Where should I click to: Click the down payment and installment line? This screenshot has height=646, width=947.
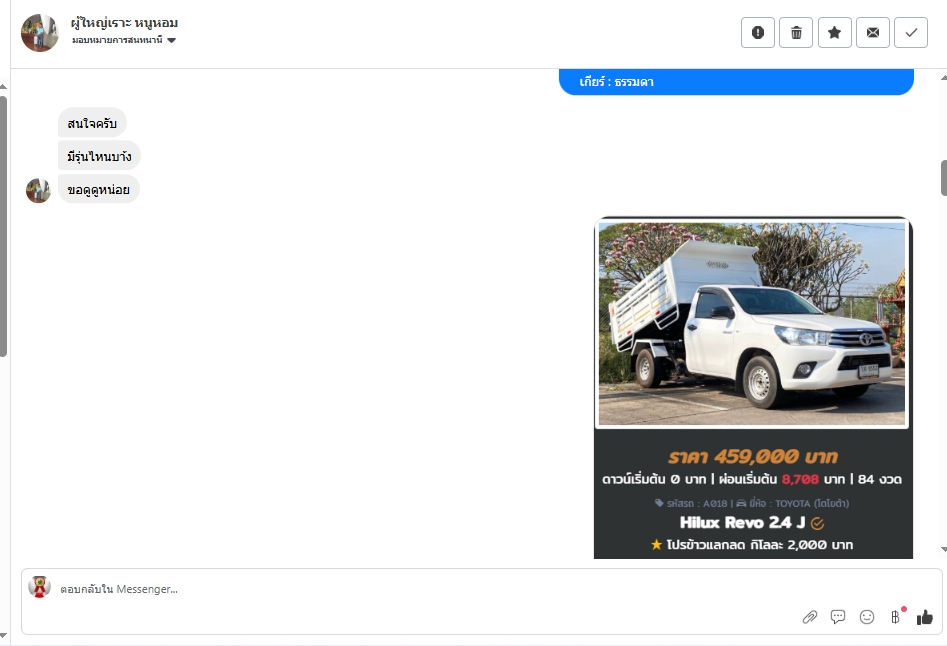(752, 479)
